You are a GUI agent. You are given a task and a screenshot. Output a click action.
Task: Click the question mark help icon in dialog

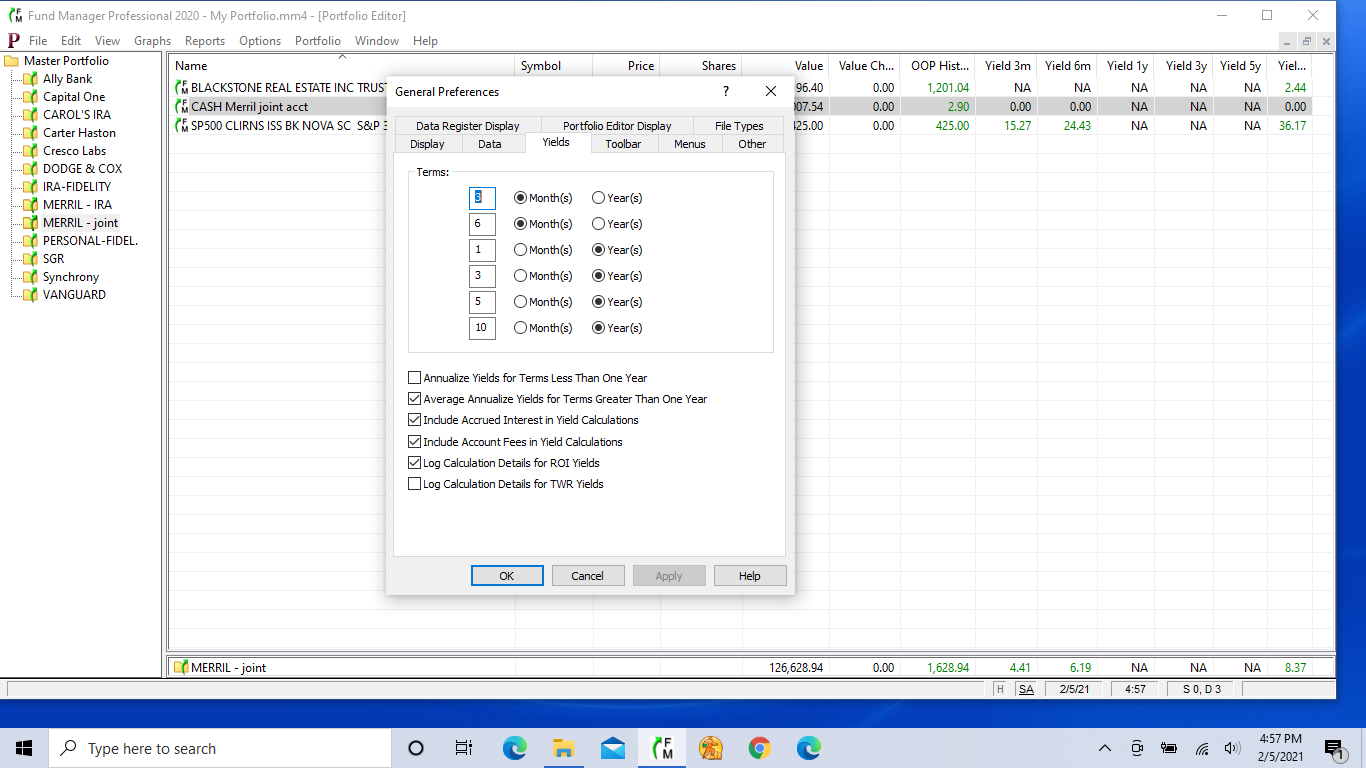[726, 91]
